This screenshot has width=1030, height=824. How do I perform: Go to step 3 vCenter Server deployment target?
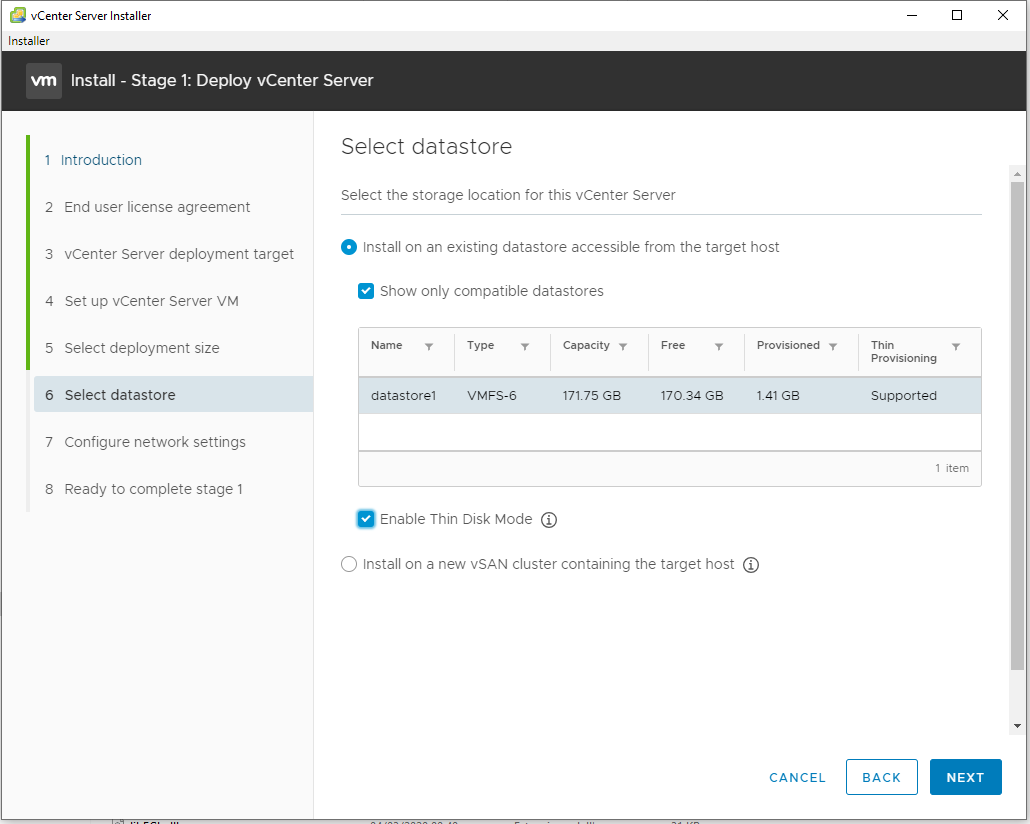[x=169, y=254]
